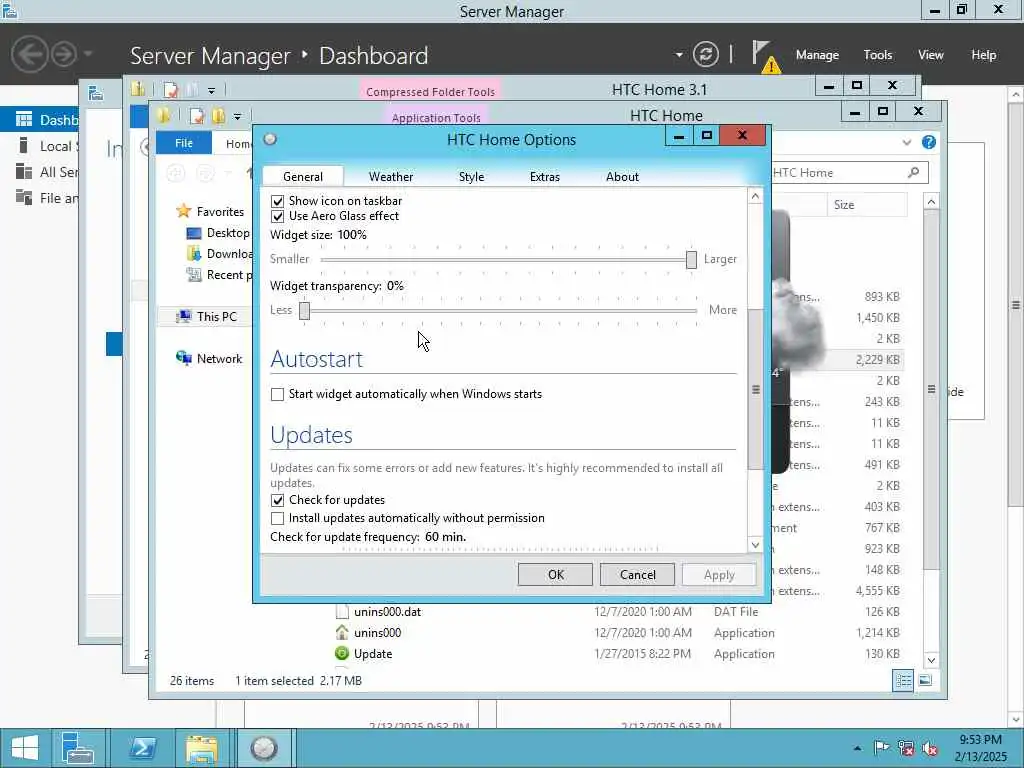The image size is (1024, 768).
Task: Open dropdown arrow left of refresh icon
Action: point(679,55)
